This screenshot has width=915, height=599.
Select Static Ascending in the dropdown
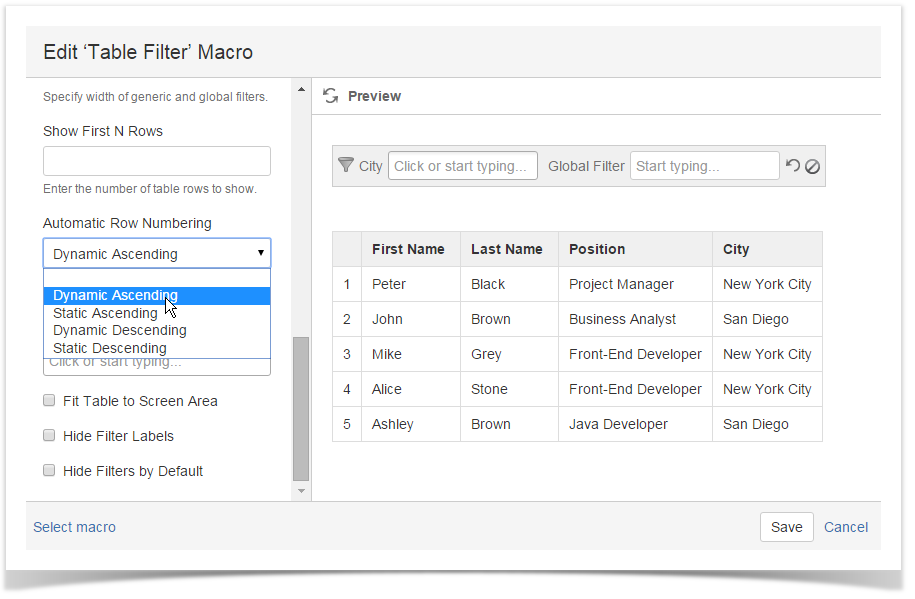coord(104,313)
